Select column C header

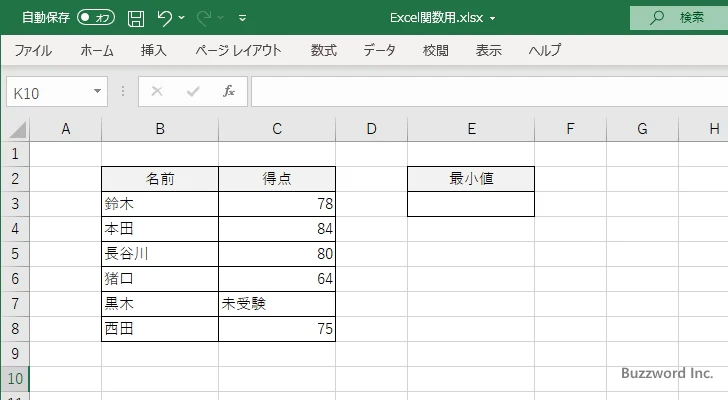[277, 129]
